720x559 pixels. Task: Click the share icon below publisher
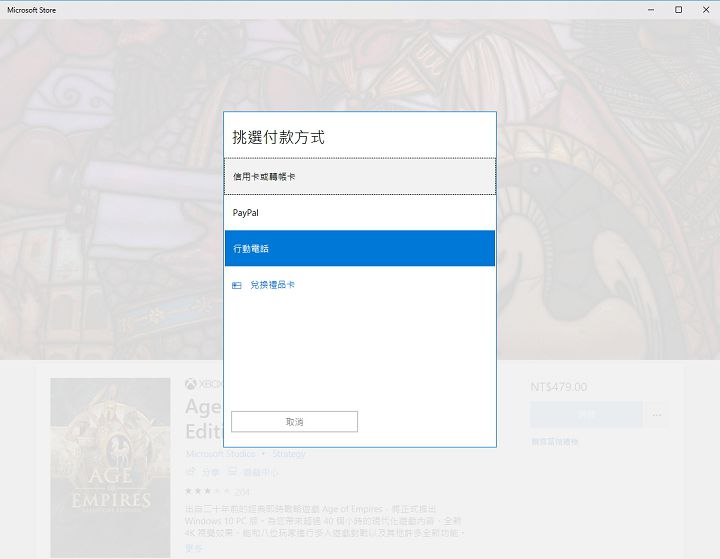tap(190, 472)
